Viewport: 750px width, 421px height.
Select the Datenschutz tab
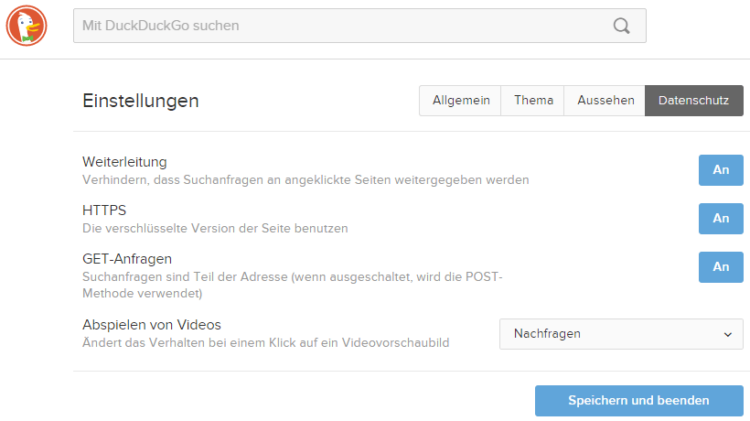693,101
